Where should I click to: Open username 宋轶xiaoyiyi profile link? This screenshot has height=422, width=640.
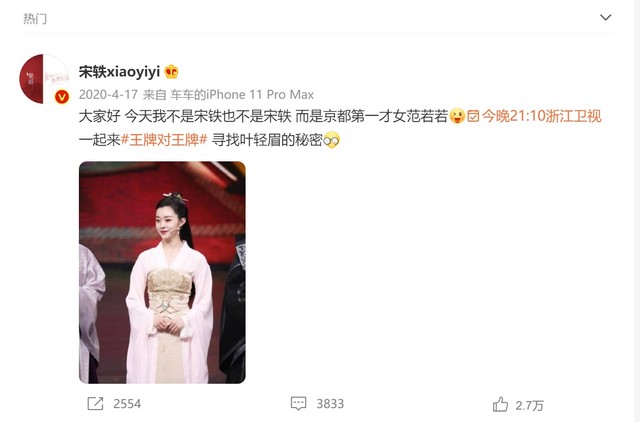[119, 72]
